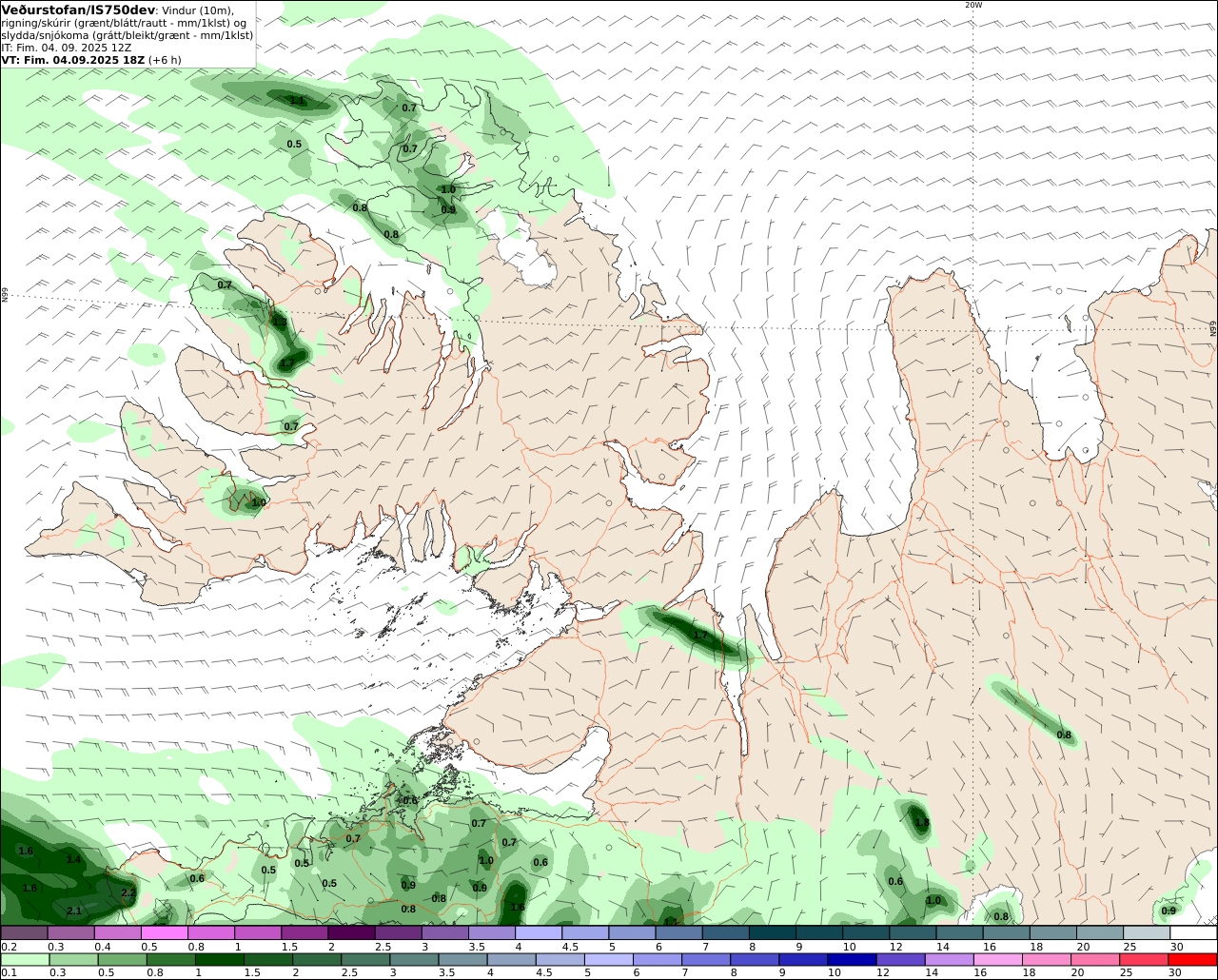Viewport: 1218px width, 980px height.
Task: Select the bright pink upper legend swatch at 0.5
Action: pyautogui.click(x=164, y=932)
